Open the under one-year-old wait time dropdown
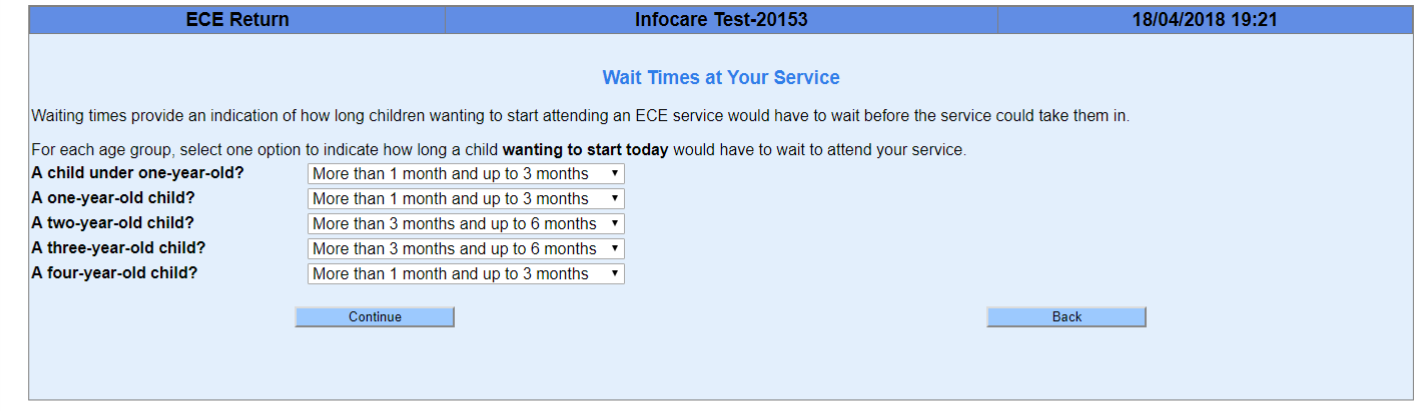 pos(465,174)
